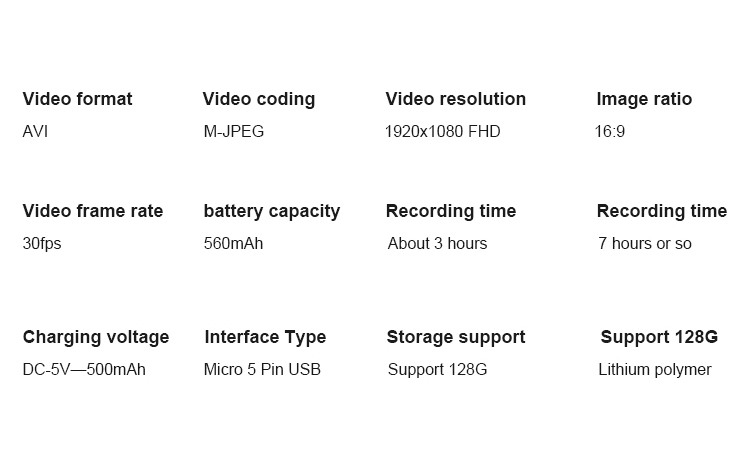This screenshot has width=750, height=468.
Task: Click the Video frame rate heading
Action: pyautogui.click(x=93, y=211)
